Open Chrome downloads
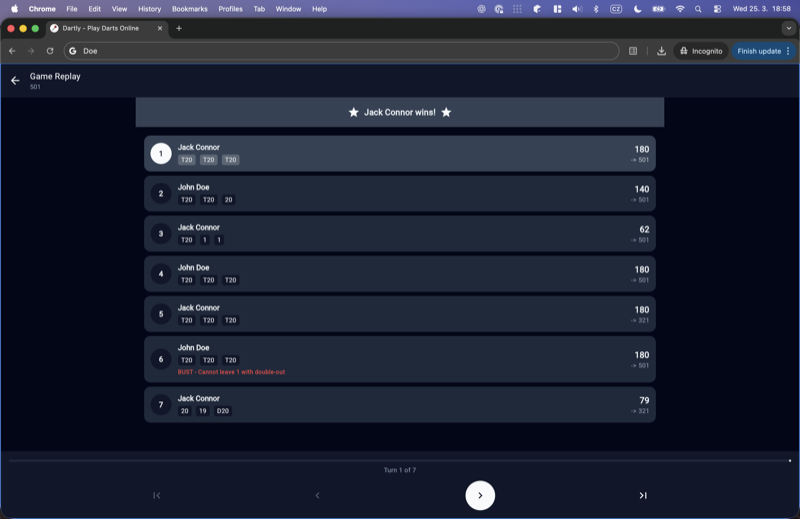 point(661,51)
